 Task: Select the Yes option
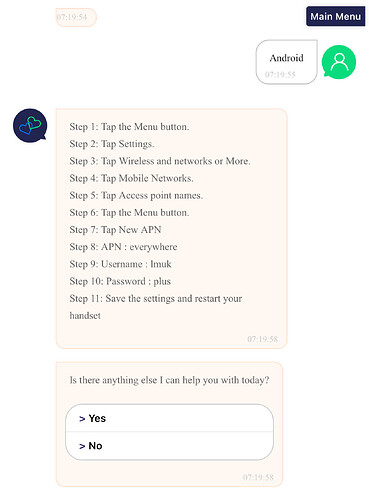coord(169,418)
